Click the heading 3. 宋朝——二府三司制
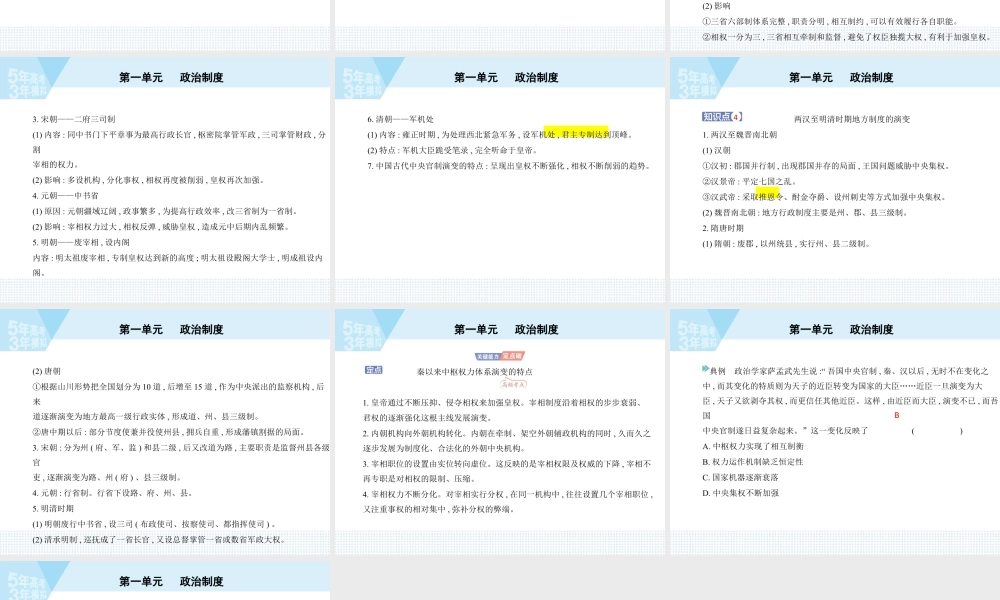 pos(74,119)
